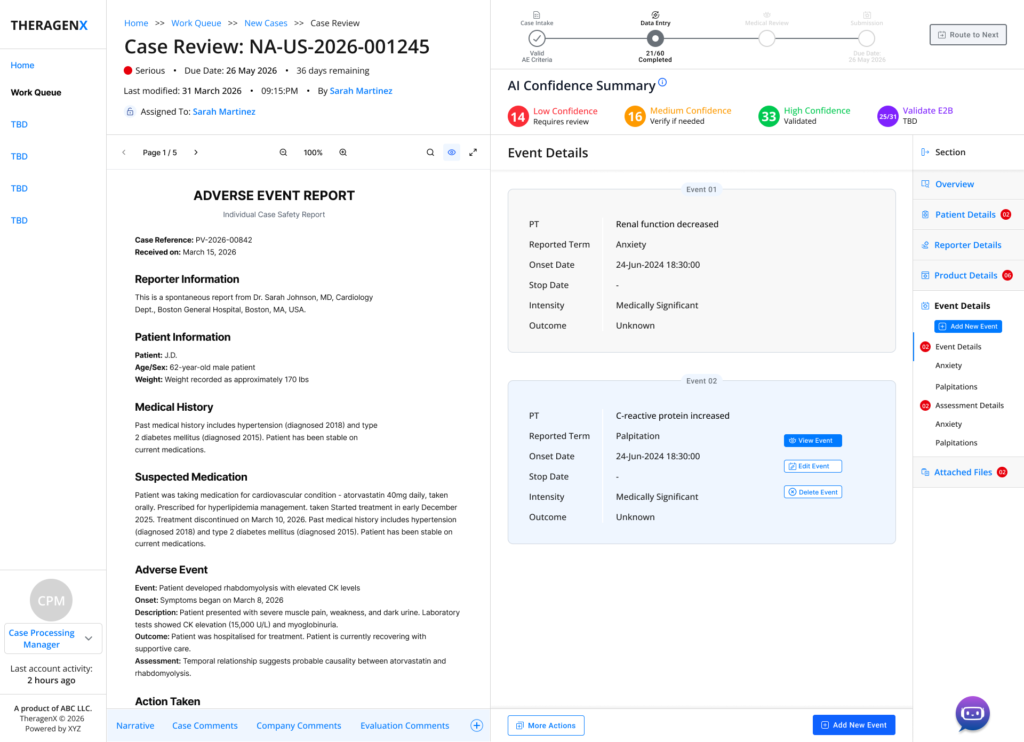Click the More Actions button

click(x=546, y=726)
